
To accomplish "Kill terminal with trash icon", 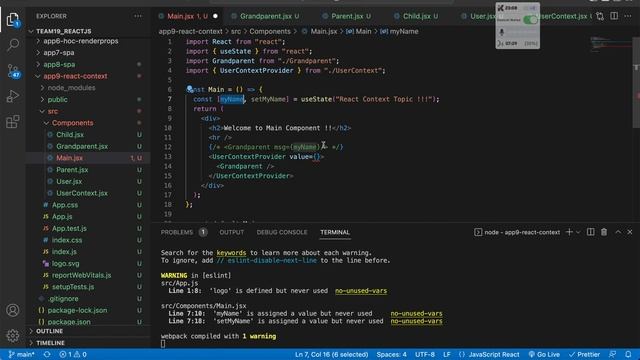I will click(x=604, y=232).
